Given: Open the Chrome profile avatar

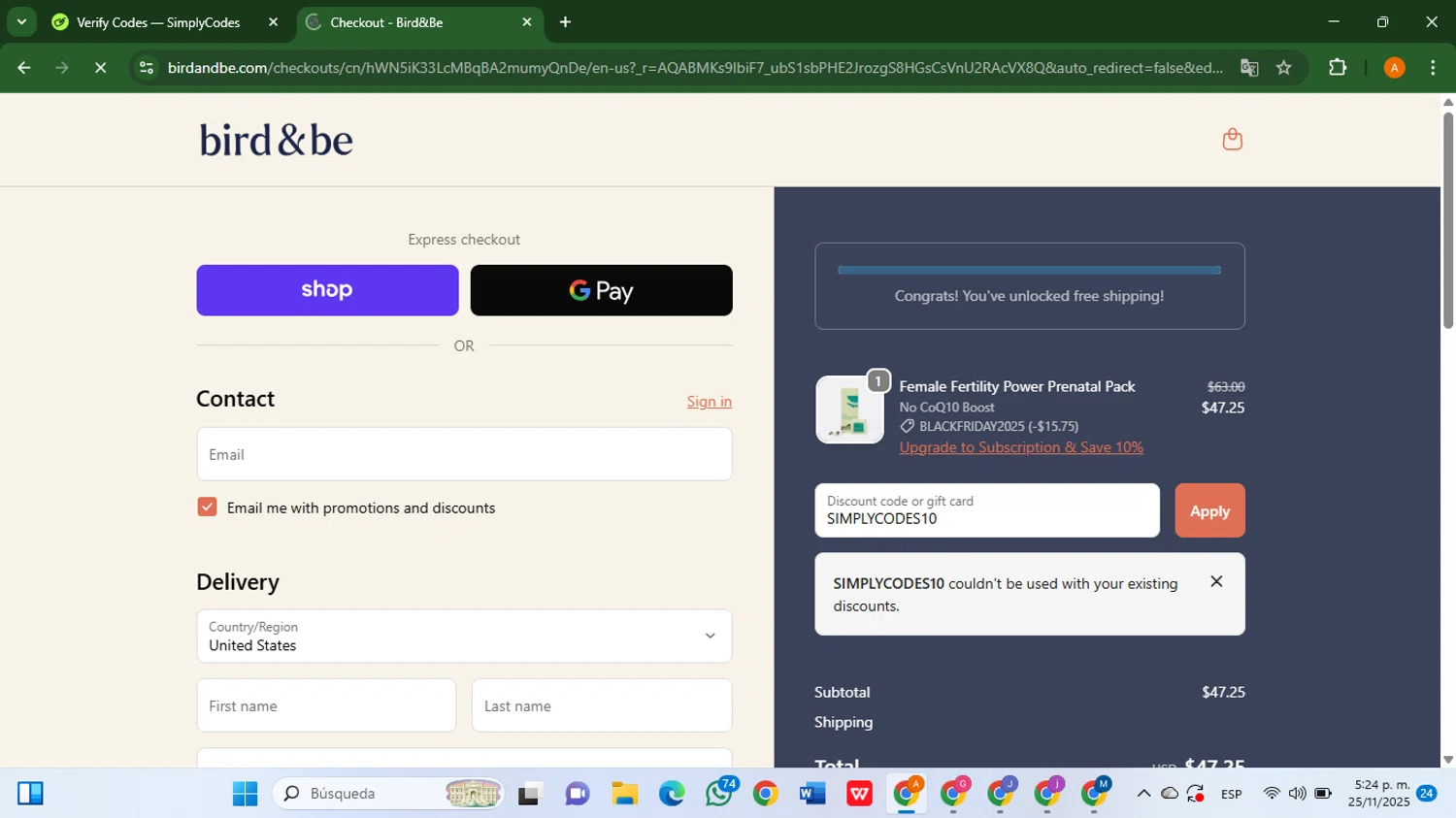Looking at the screenshot, I should 1394,68.
